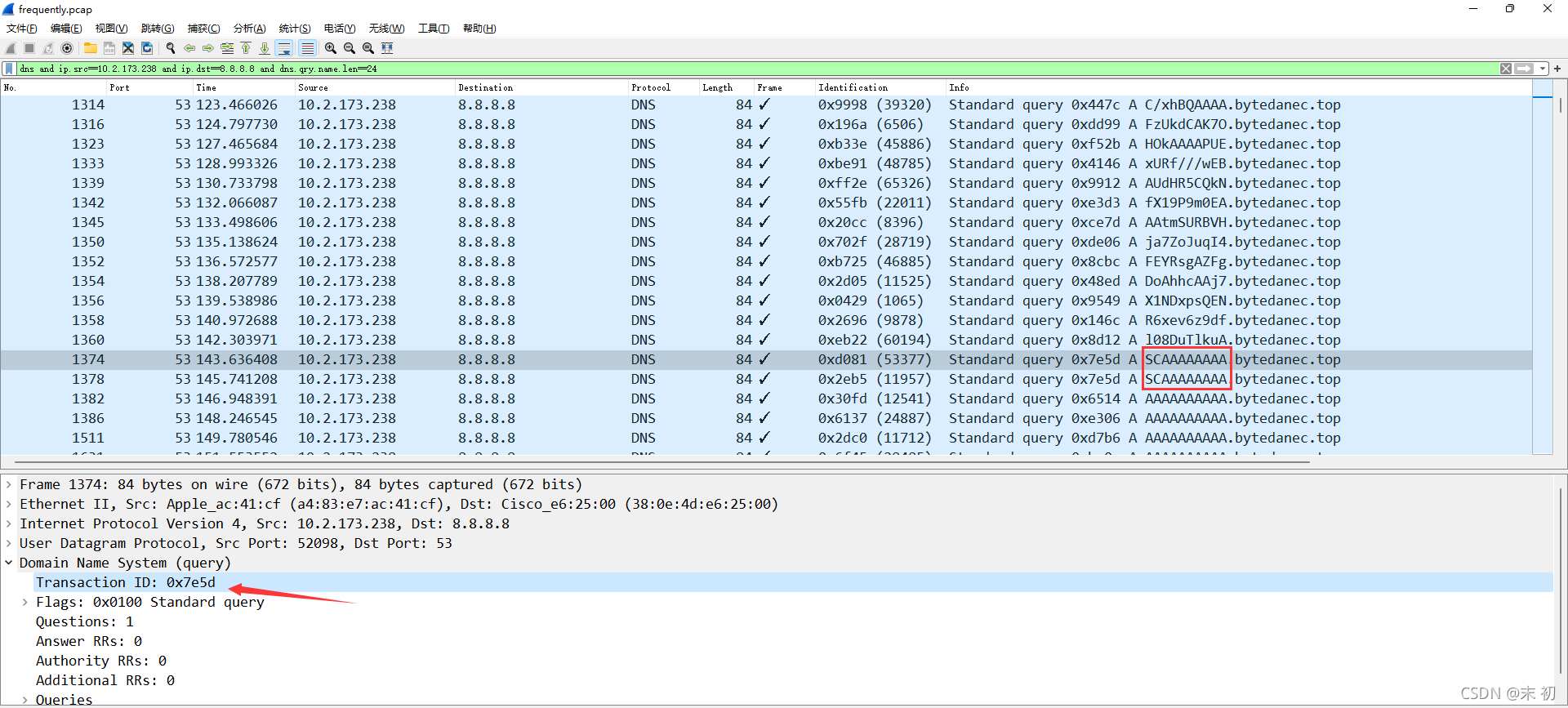Toggle auto-scroll during live capture
This screenshot has width=1568, height=708.
pos(284,48)
